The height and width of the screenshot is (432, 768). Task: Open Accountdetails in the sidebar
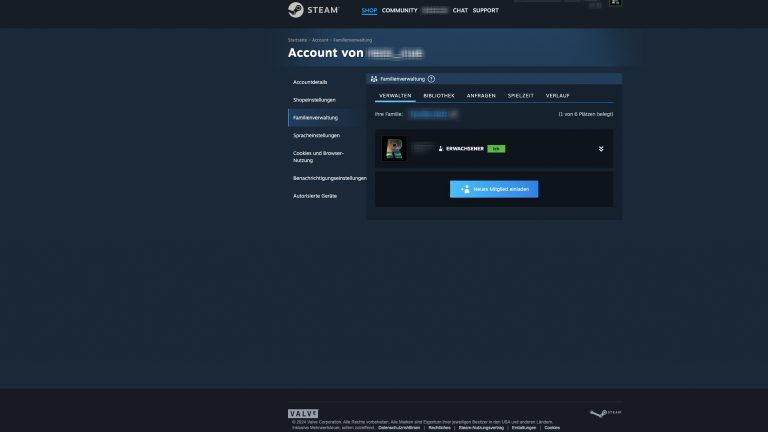(x=310, y=82)
